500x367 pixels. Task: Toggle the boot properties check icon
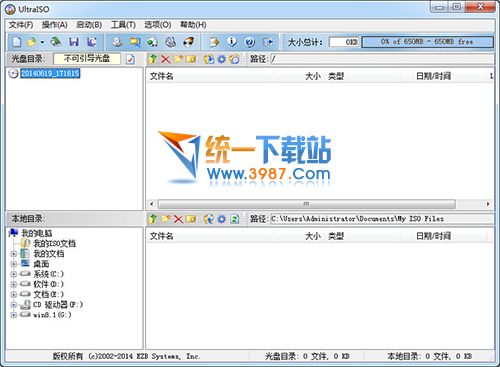pos(130,59)
